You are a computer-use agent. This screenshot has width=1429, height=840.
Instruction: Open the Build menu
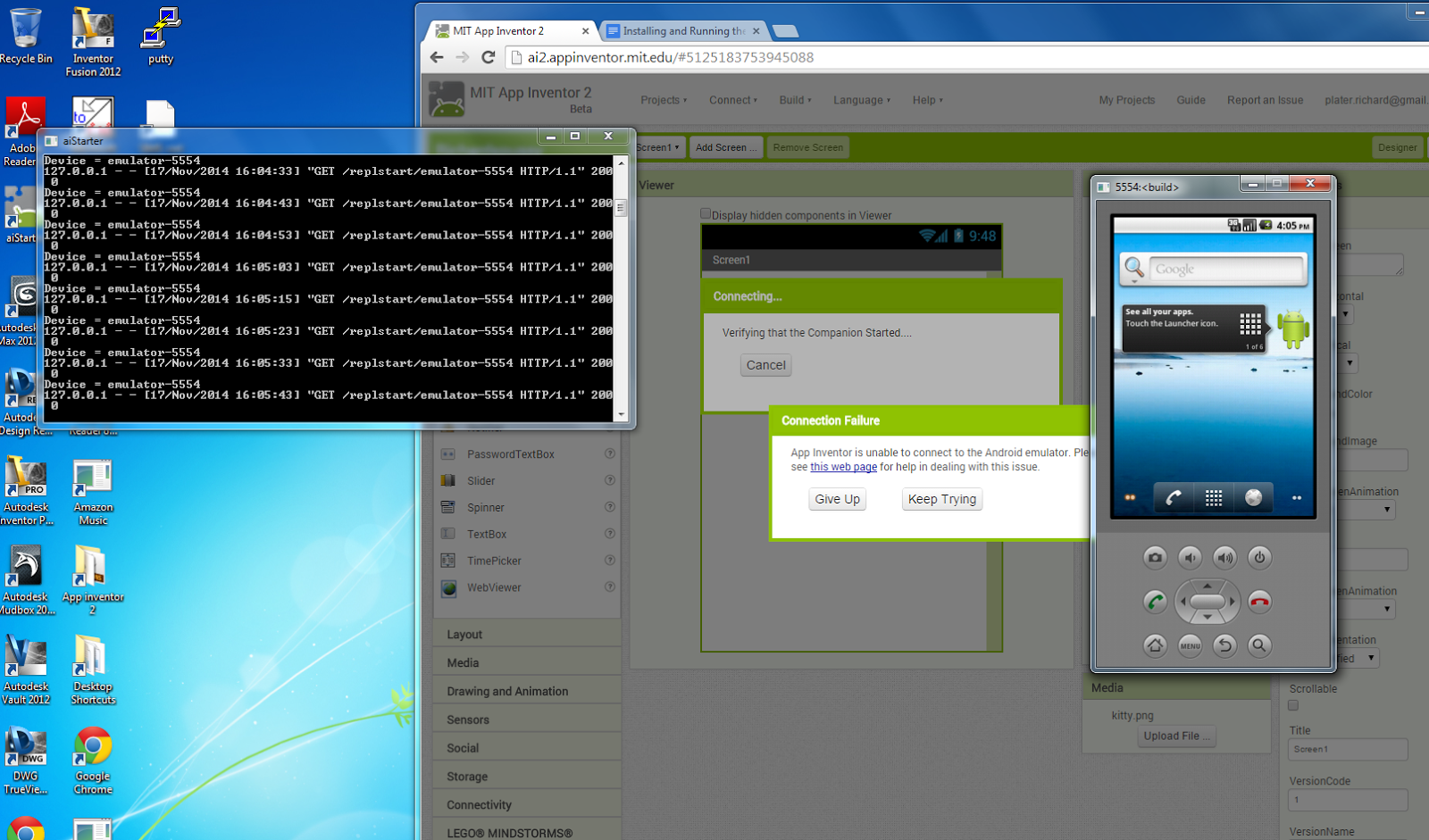point(795,100)
